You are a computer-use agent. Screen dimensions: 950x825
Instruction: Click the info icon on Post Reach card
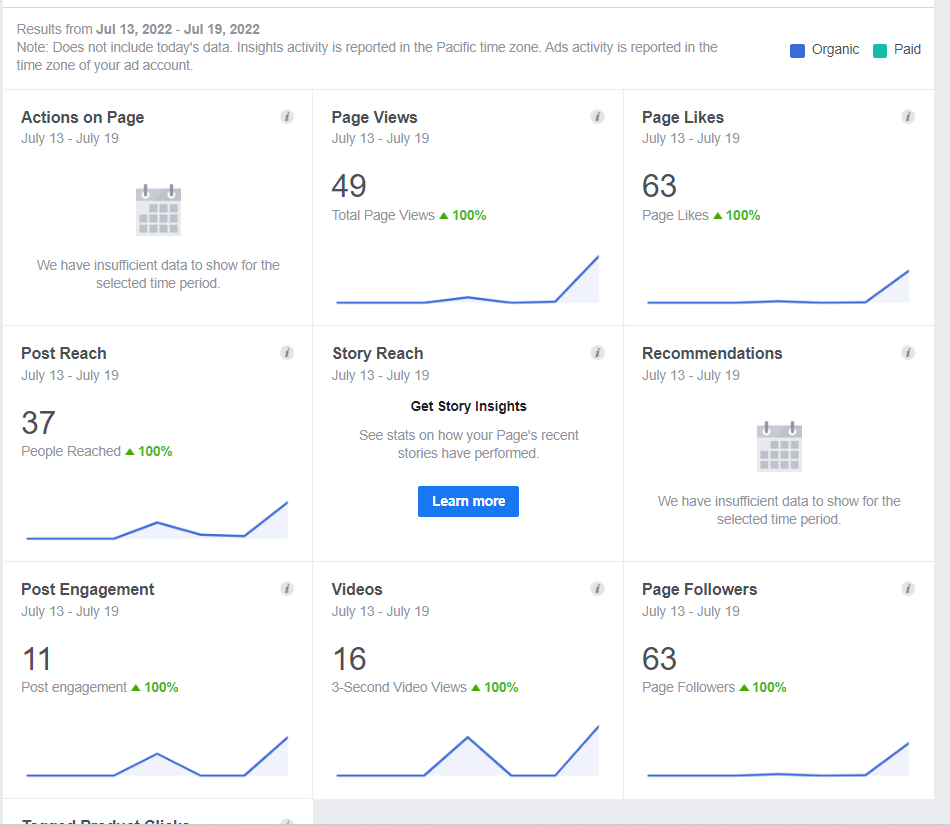point(287,353)
